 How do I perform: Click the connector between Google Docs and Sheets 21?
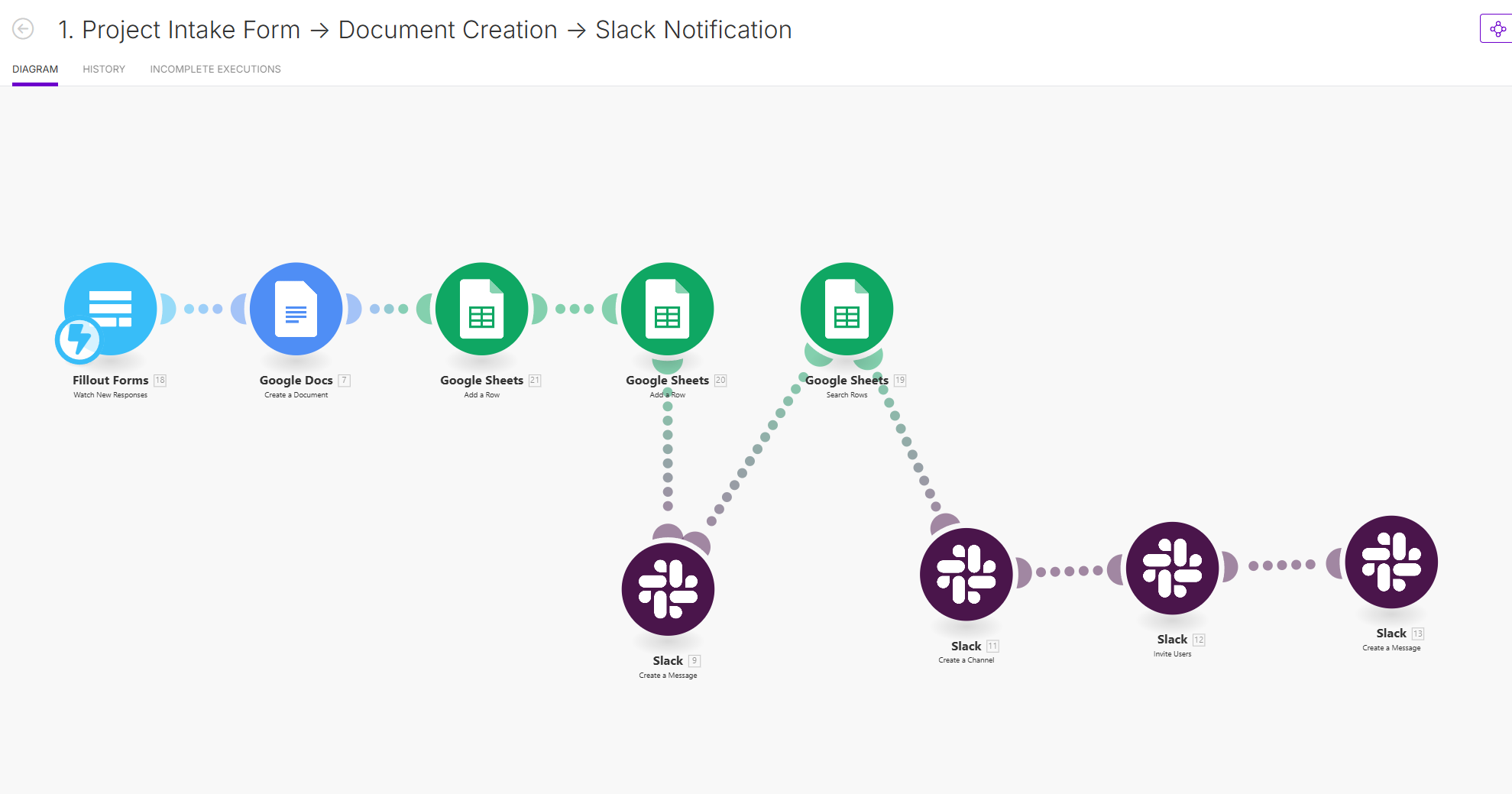point(389,309)
